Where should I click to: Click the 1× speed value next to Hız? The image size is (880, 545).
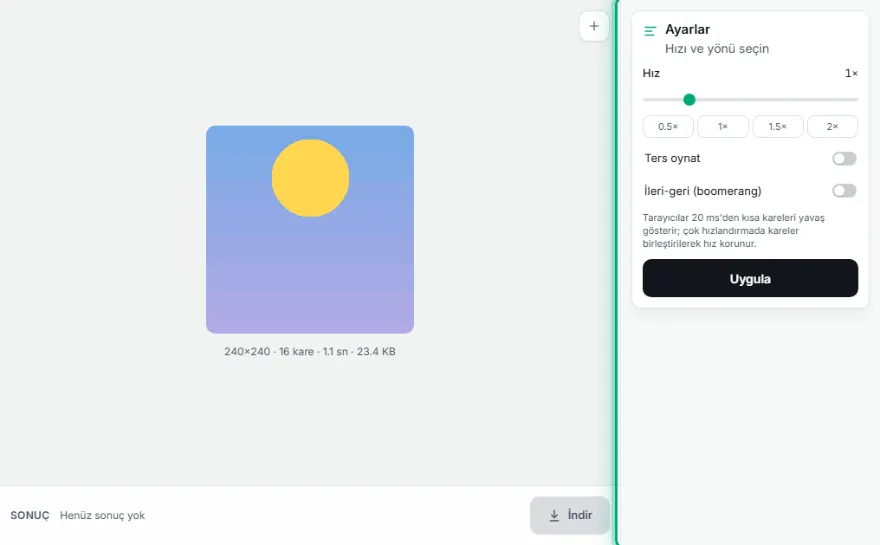tap(851, 73)
